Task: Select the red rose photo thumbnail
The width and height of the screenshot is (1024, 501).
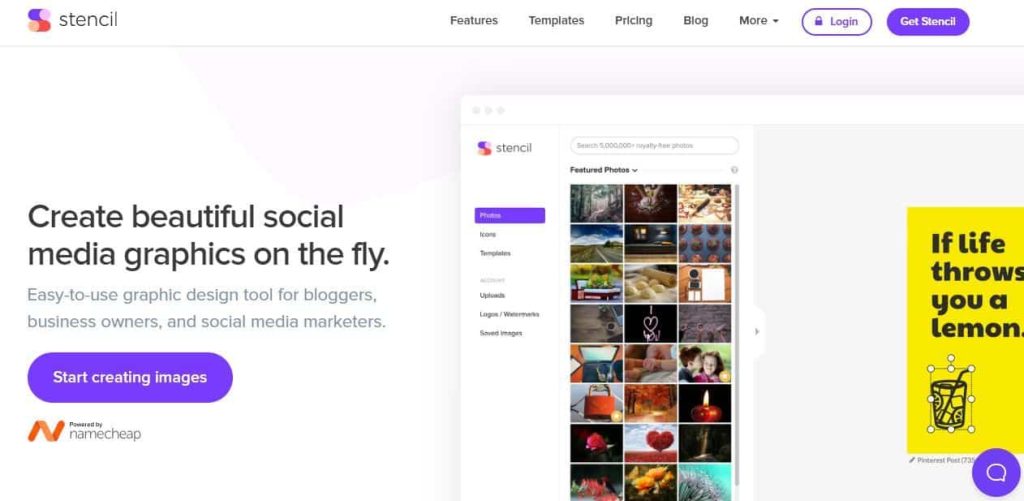Action: [x=596, y=443]
